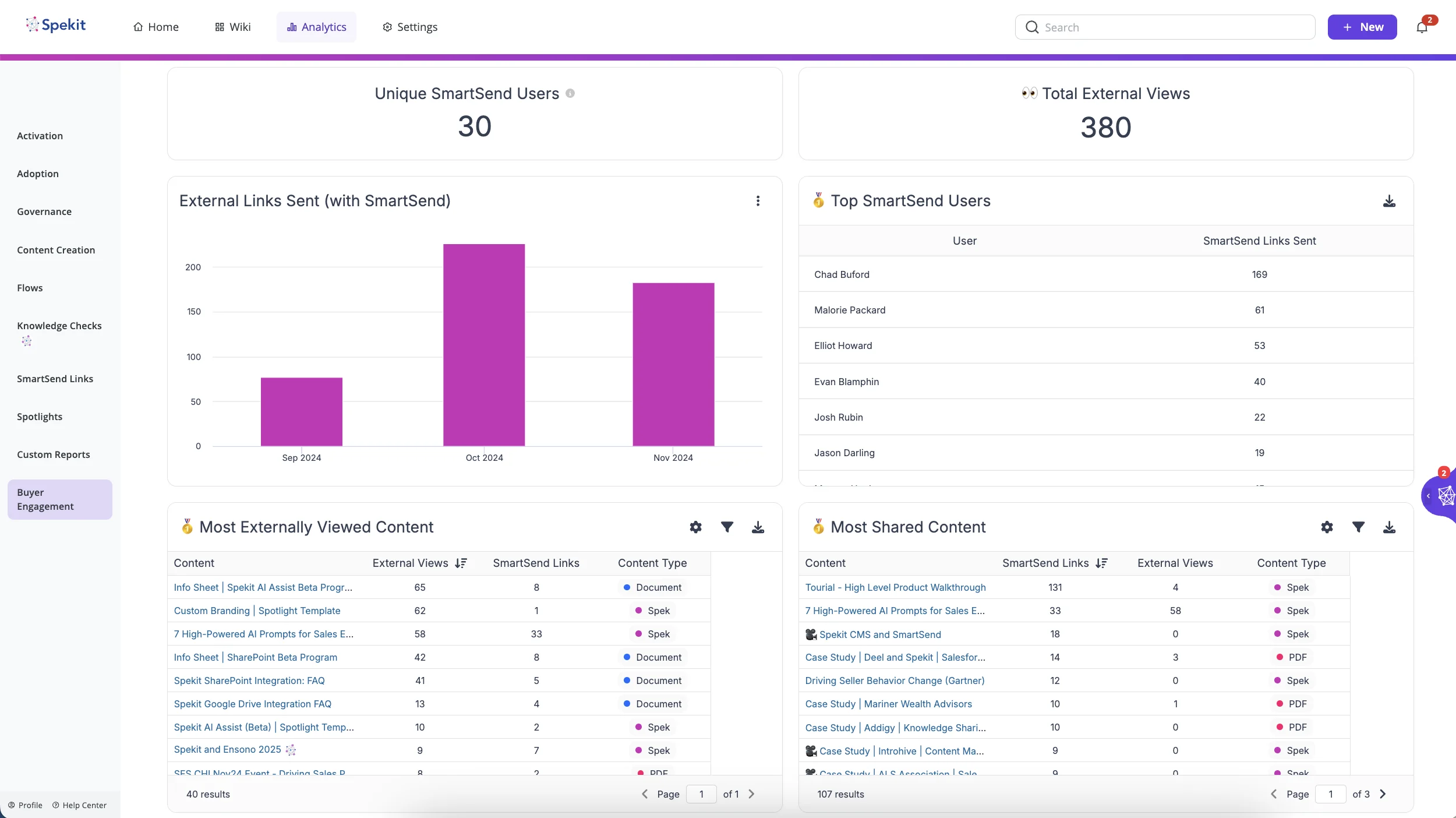Open Spekit and Ensono 2025 link
This screenshot has height=818, width=1456.
click(227, 750)
